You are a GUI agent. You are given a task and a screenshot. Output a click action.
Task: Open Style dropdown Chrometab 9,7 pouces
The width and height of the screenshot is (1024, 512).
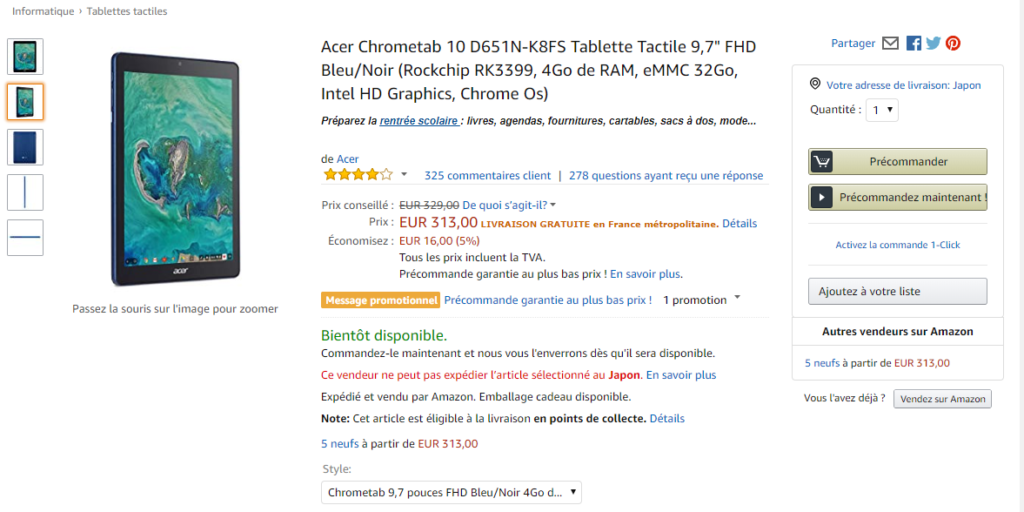(451, 492)
